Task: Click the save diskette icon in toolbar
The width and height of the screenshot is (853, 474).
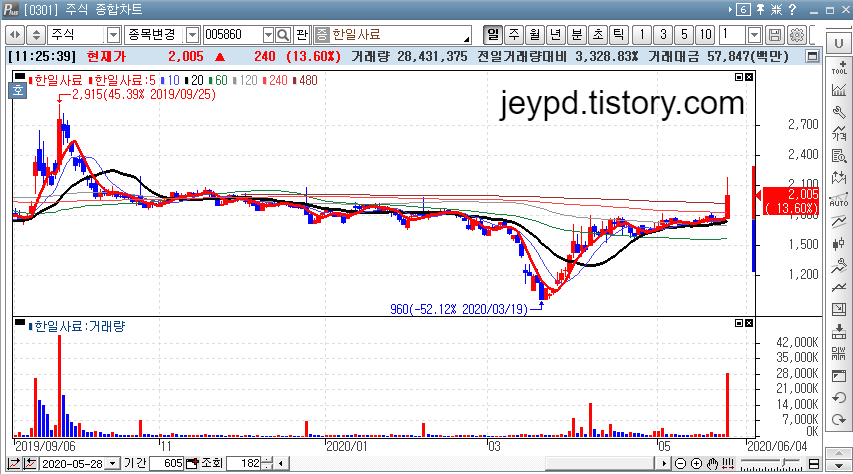Action: pos(775,35)
